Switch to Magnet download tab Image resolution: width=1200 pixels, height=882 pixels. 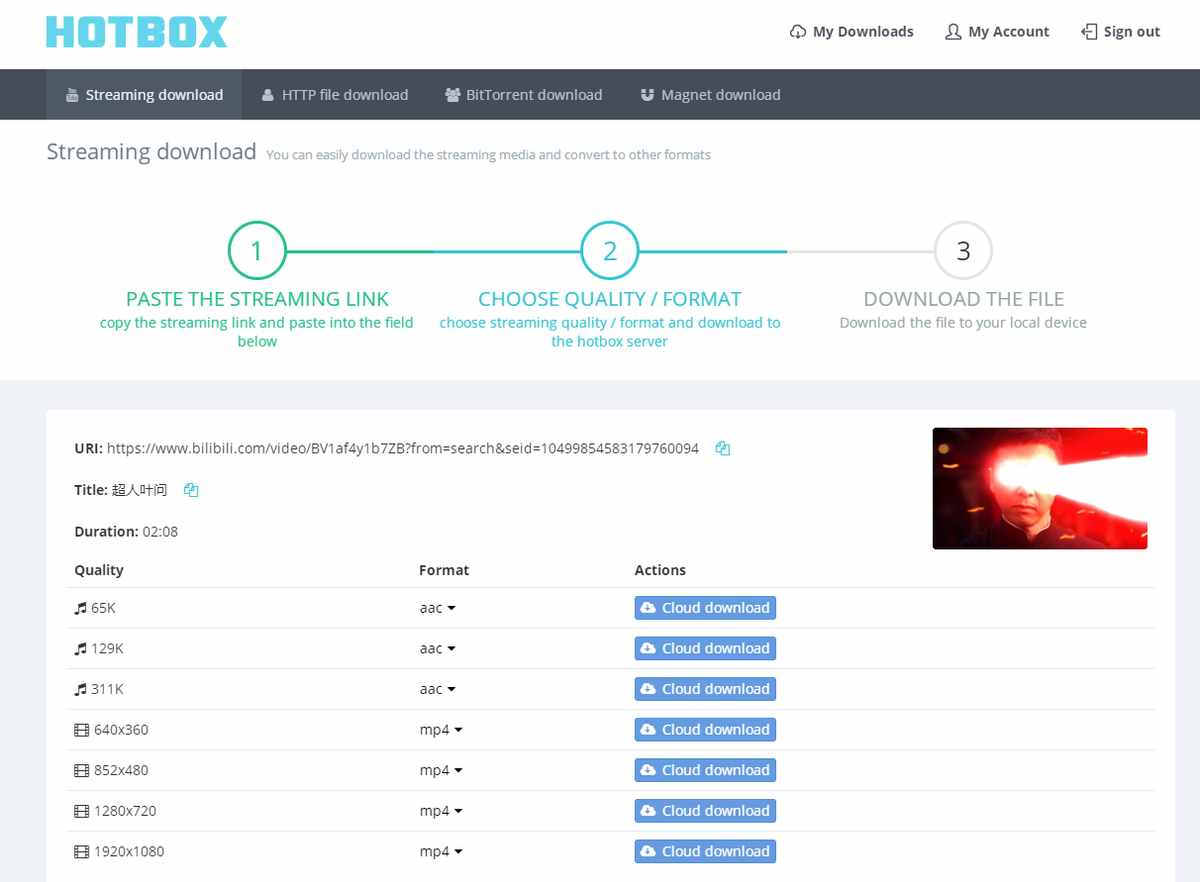point(710,95)
